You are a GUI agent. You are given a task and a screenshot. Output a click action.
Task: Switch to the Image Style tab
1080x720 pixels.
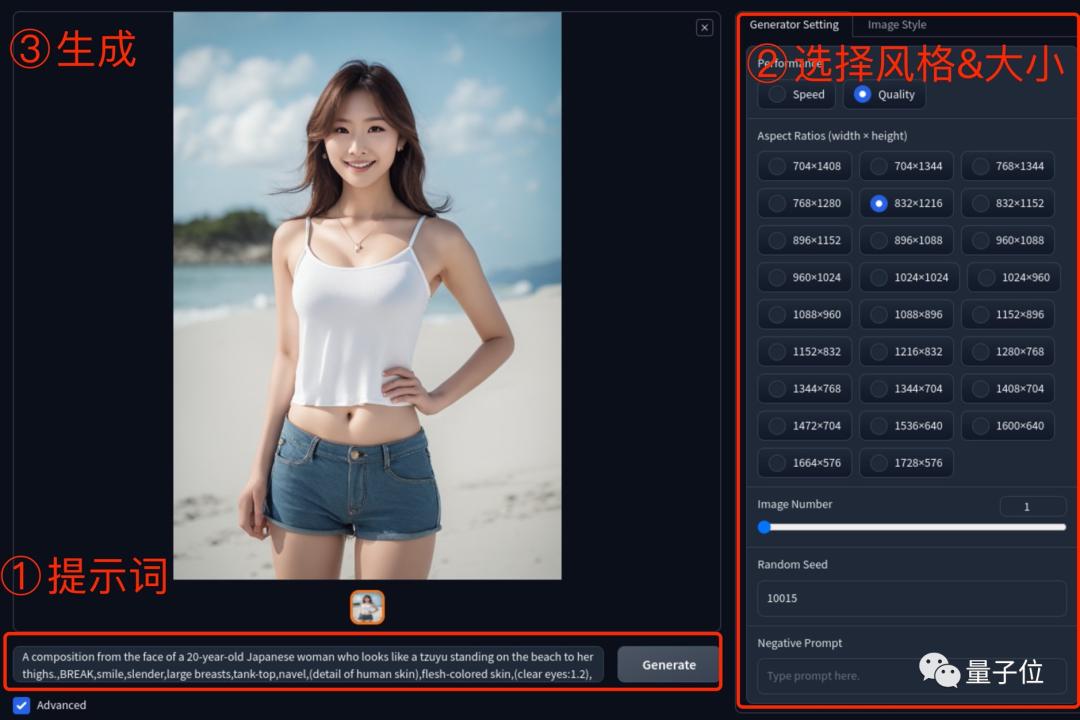897,25
